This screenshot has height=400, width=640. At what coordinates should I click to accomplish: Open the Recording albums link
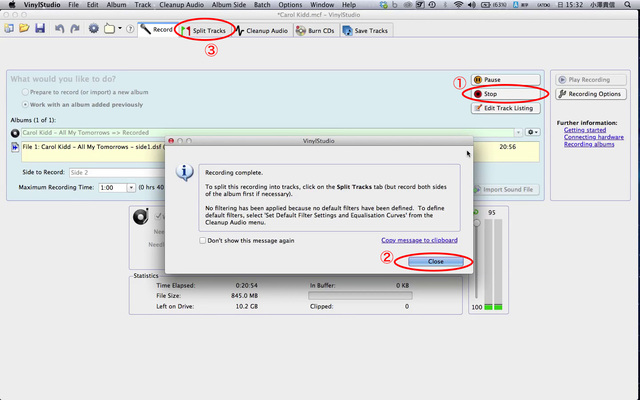click(x=589, y=144)
